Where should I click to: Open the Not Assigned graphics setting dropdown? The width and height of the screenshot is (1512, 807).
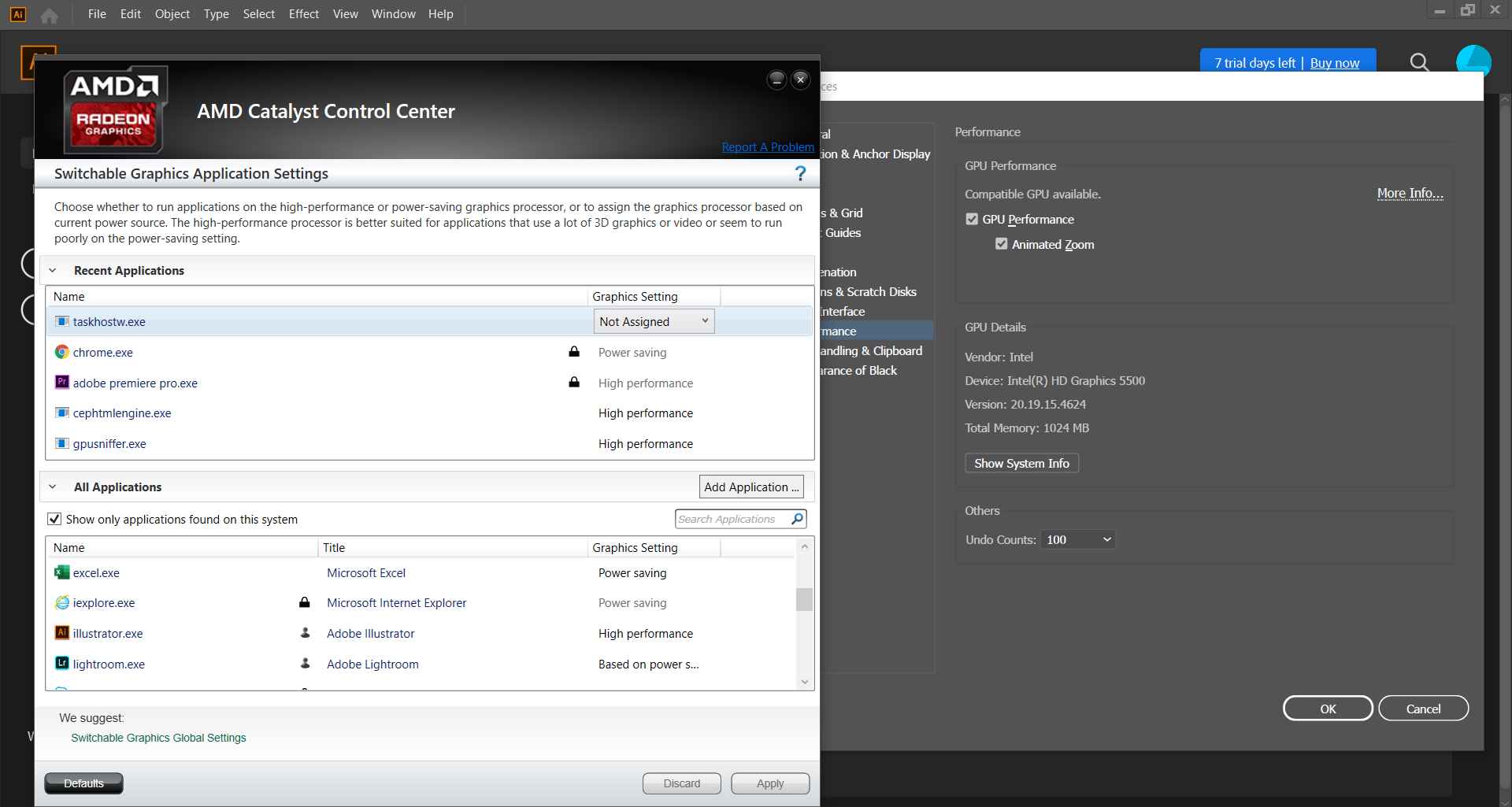click(654, 321)
